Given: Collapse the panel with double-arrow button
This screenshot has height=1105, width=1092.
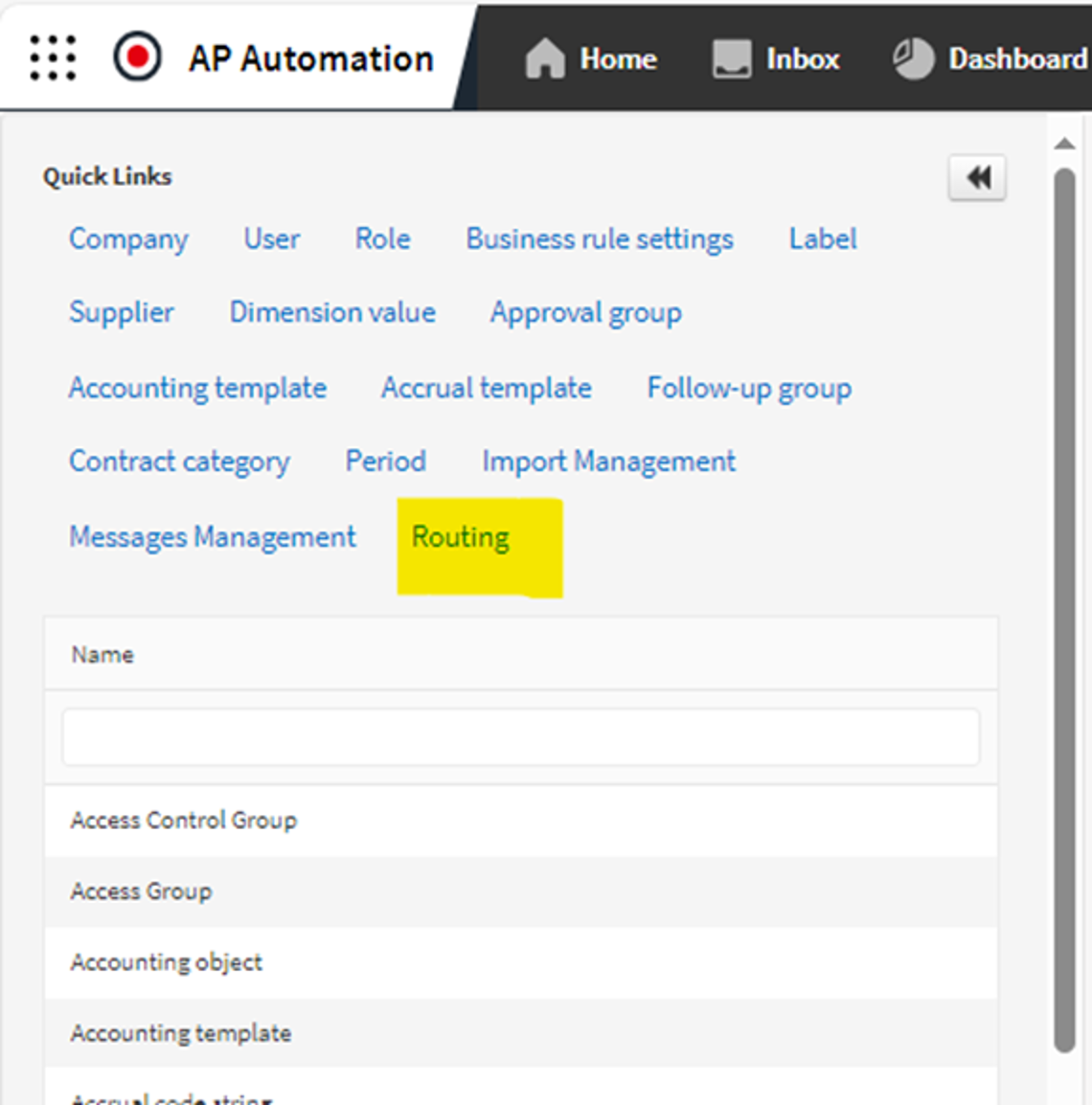Looking at the screenshot, I should click(977, 177).
